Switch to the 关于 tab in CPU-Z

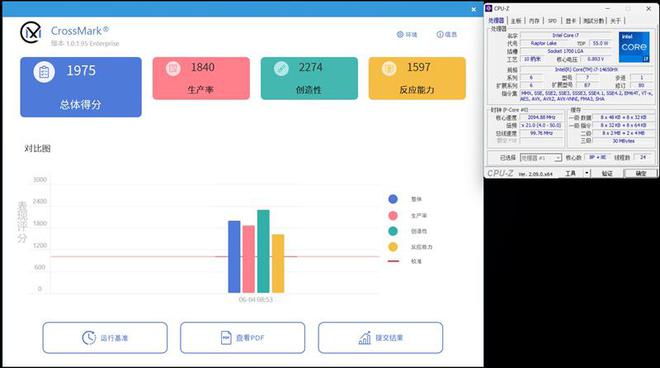tap(616, 21)
